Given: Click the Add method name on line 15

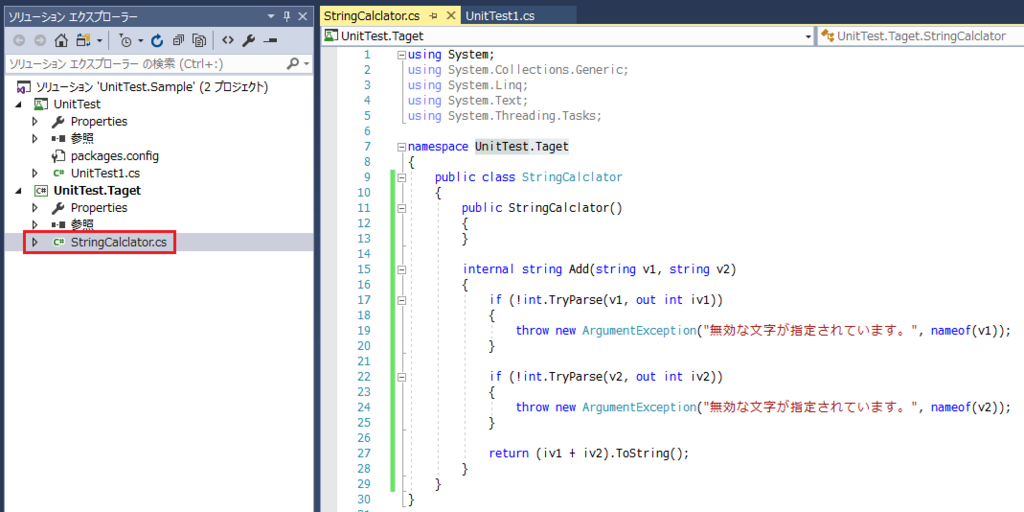Looking at the screenshot, I should coord(579,269).
